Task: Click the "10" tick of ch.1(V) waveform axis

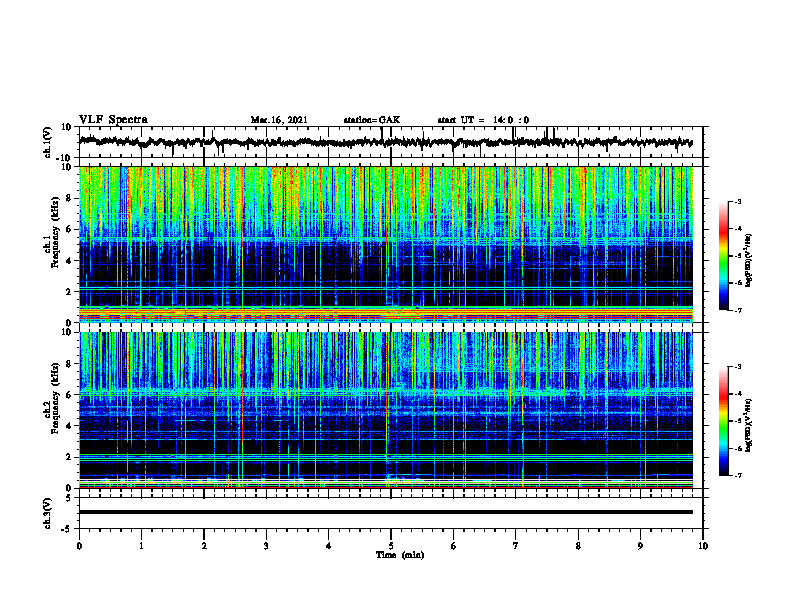Action: point(67,127)
